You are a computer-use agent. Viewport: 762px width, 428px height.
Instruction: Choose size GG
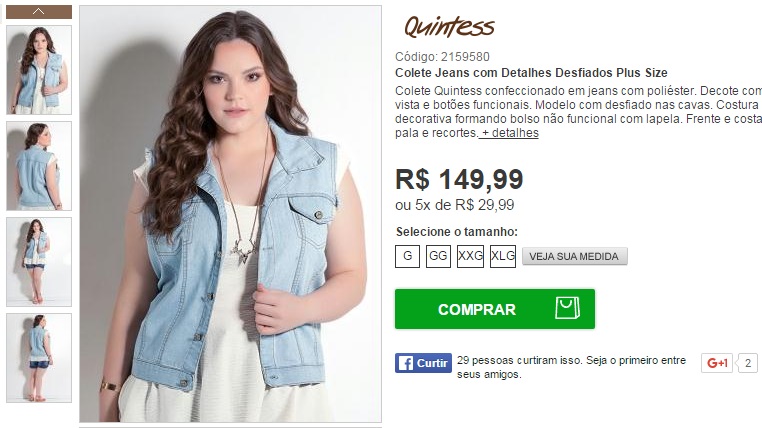pyautogui.click(x=438, y=256)
